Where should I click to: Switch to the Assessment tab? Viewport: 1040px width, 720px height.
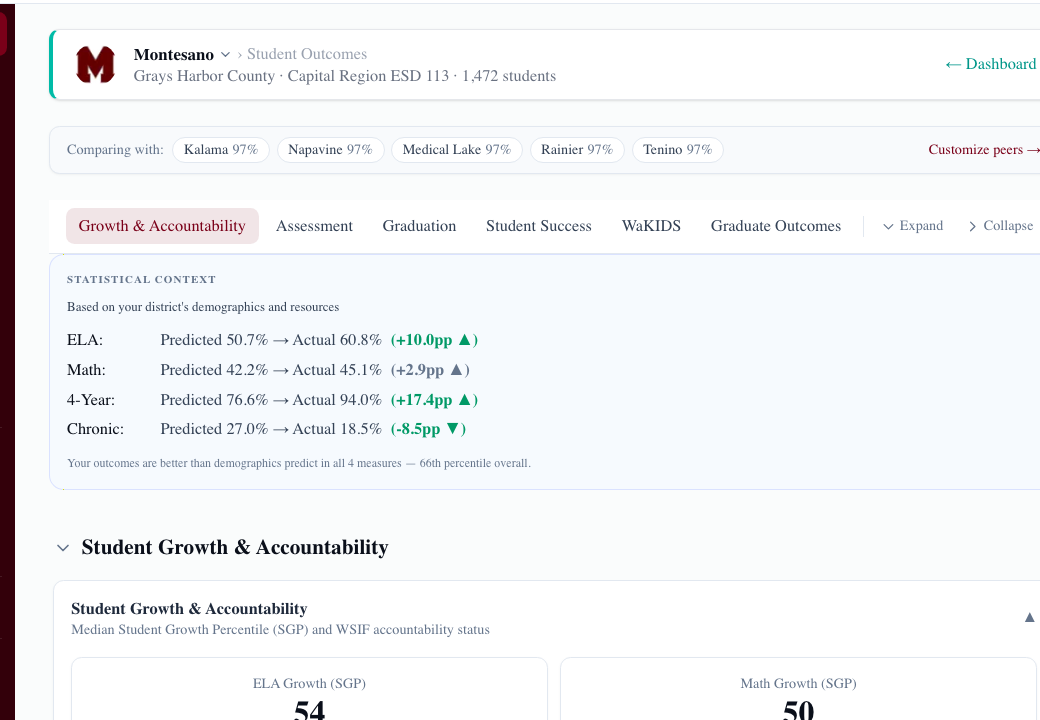pyautogui.click(x=314, y=226)
